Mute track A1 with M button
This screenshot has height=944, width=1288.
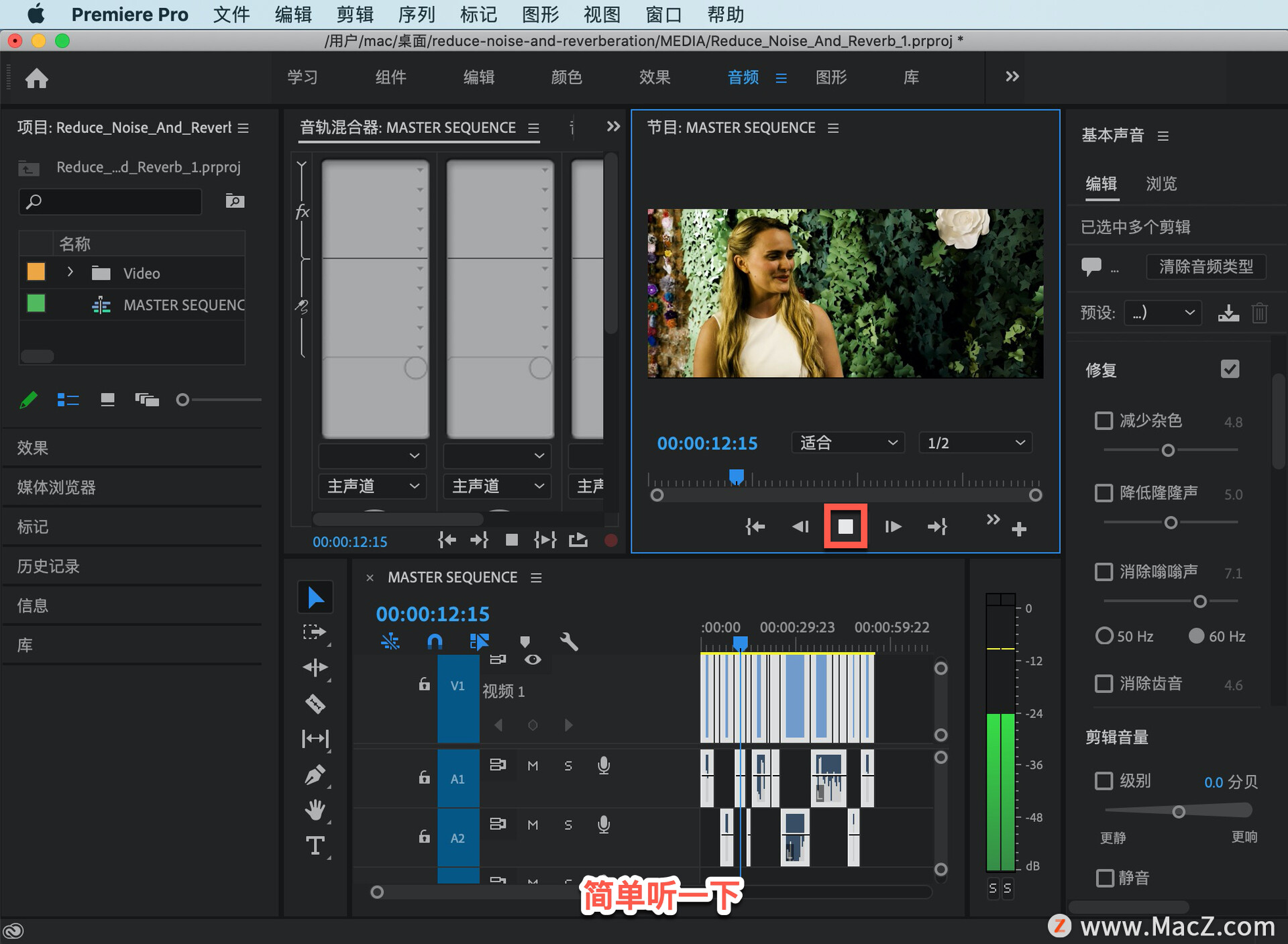click(x=533, y=766)
